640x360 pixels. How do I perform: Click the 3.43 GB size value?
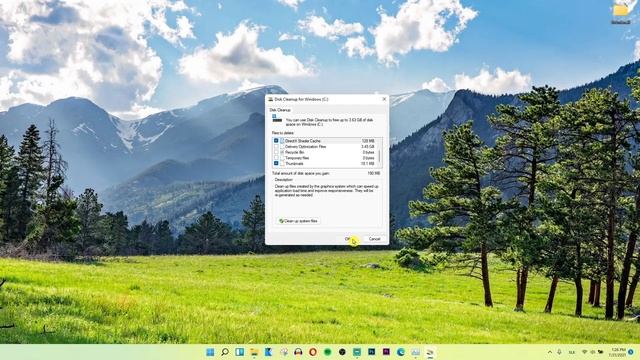tap(368, 147)
